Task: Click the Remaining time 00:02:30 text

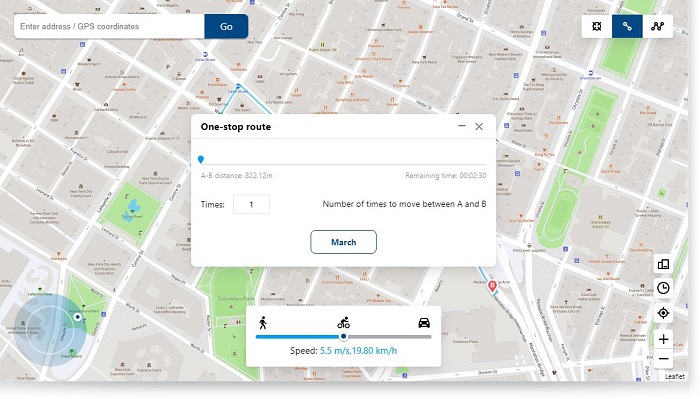Action: (x=446, y=175)
